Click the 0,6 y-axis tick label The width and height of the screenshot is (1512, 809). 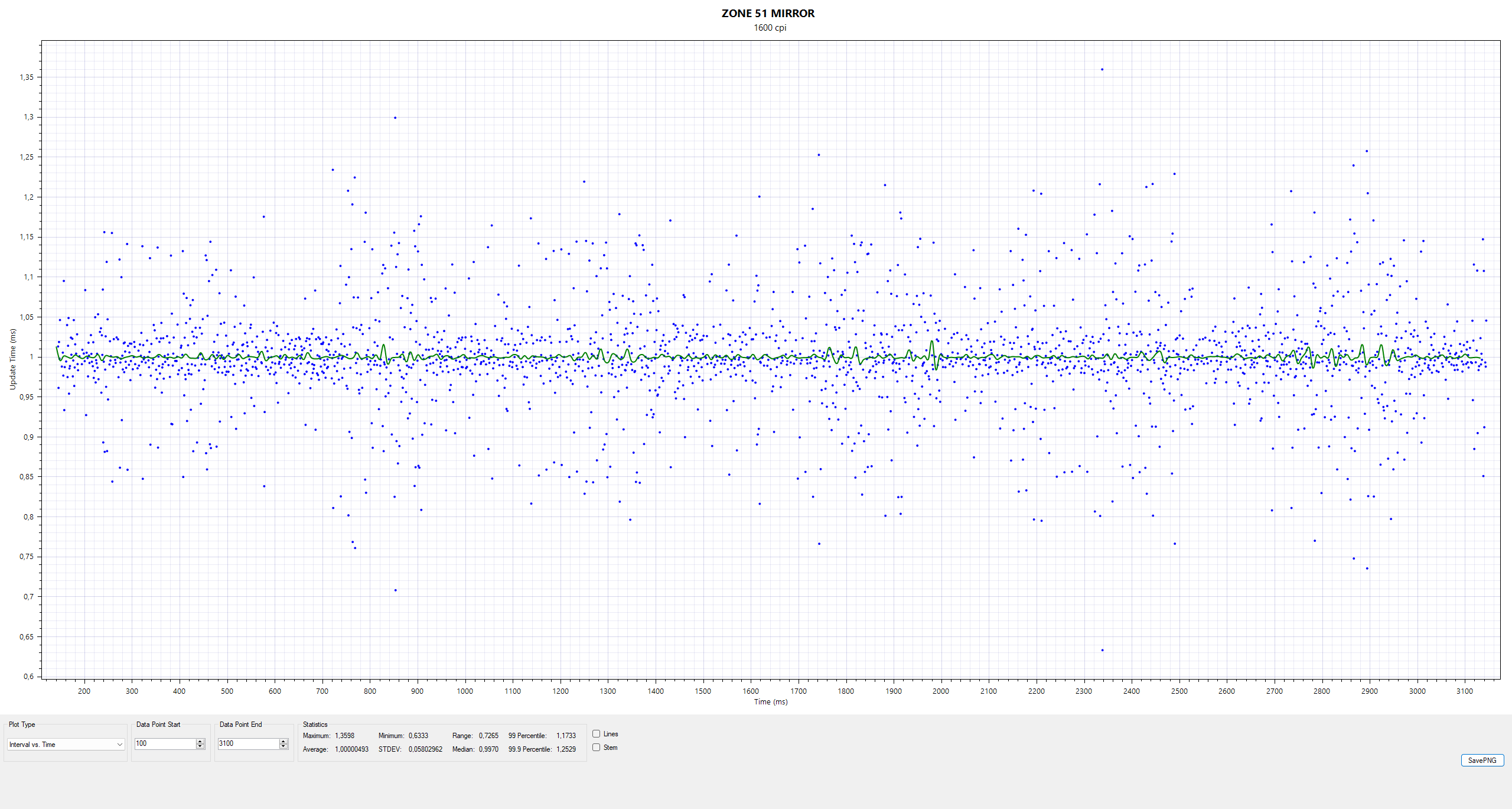[x=28, y=677]
